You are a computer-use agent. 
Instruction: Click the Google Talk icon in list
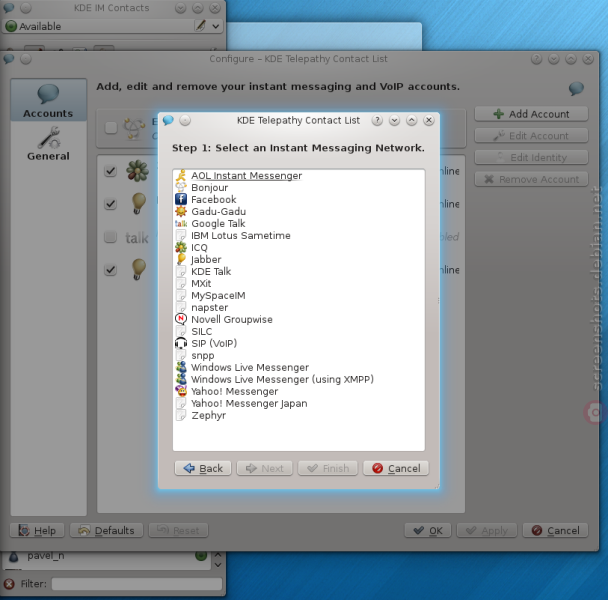(181, 223)
